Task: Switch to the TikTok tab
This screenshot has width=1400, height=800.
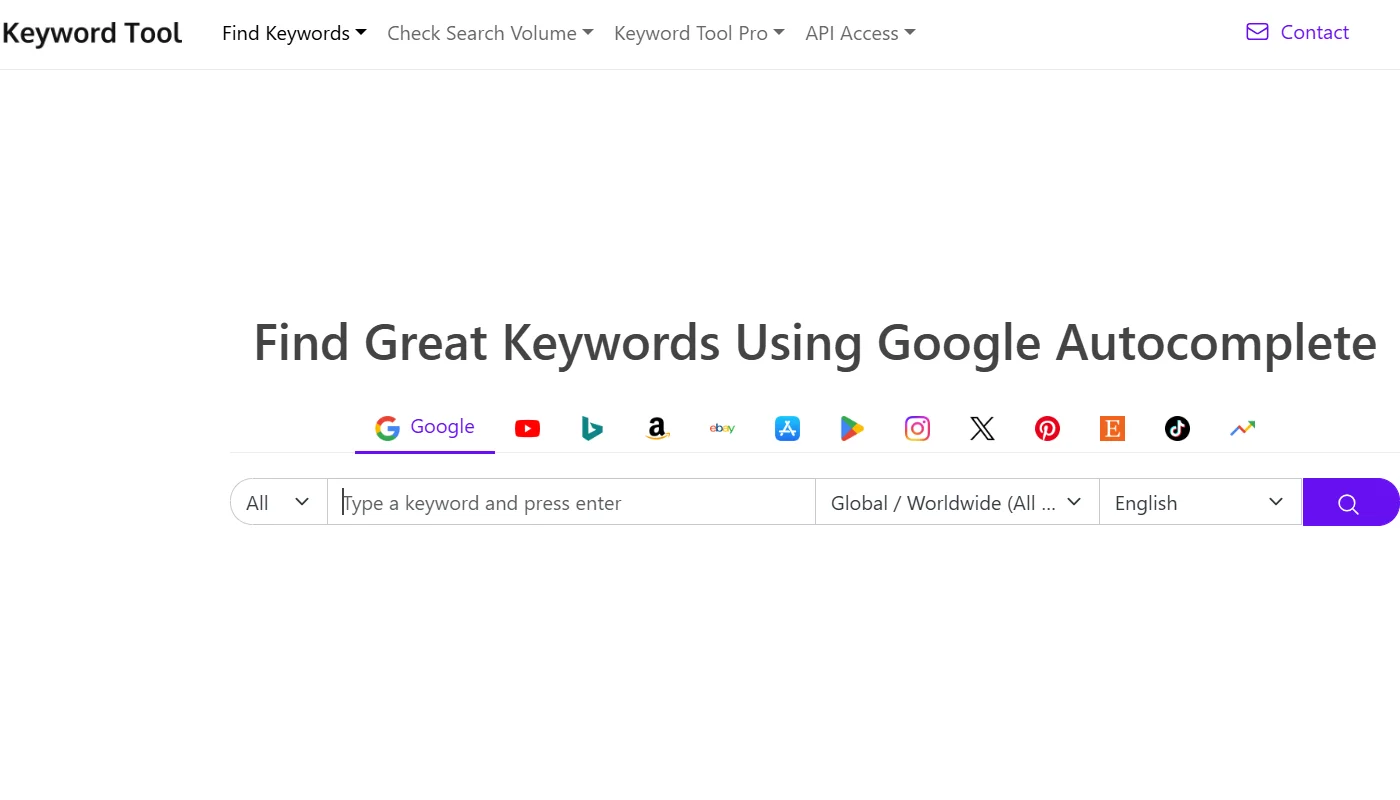Action: [1177, 429]
